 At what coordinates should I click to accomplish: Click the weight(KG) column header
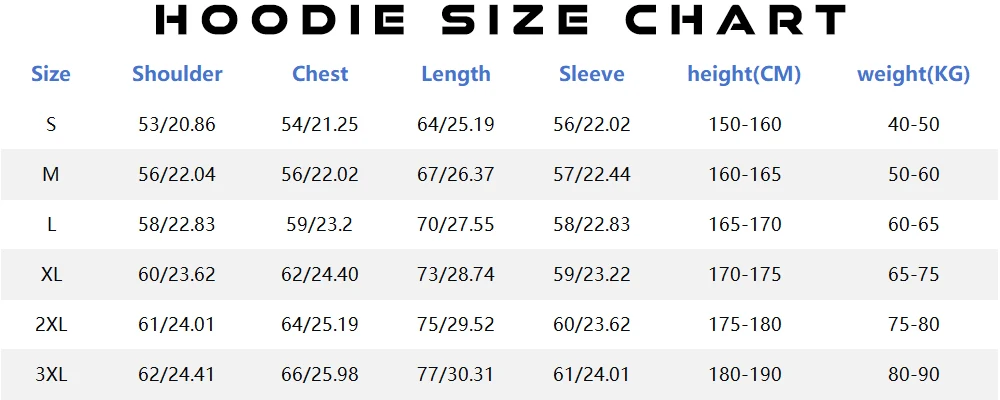tap(914, 74)
